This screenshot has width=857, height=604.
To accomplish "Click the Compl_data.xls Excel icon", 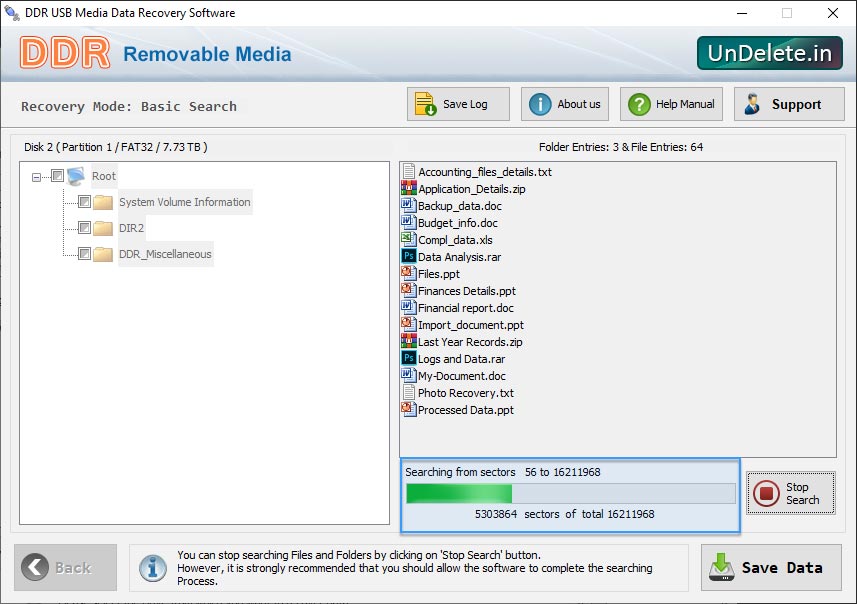I will pos(409,239).
